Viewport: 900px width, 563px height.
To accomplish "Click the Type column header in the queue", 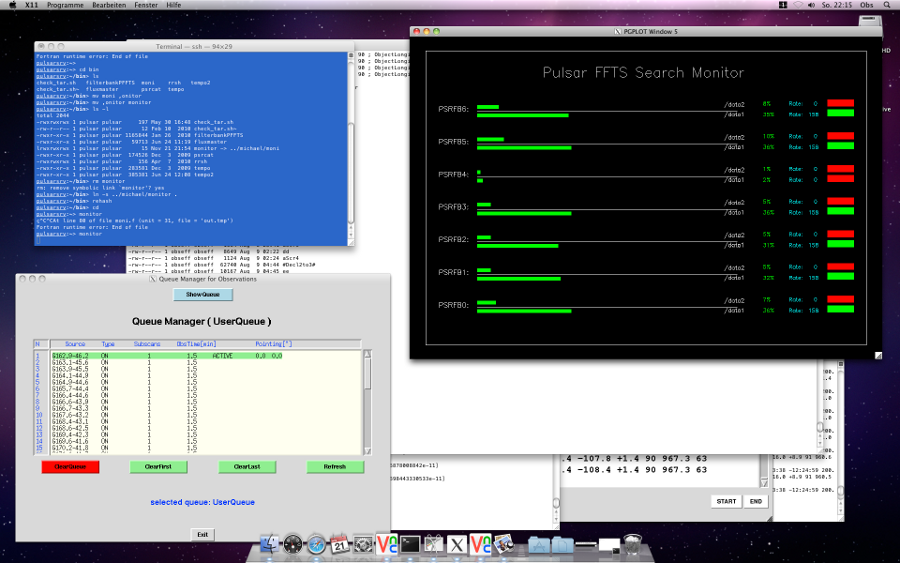I will pyautogui.click(x=108, y=344).
